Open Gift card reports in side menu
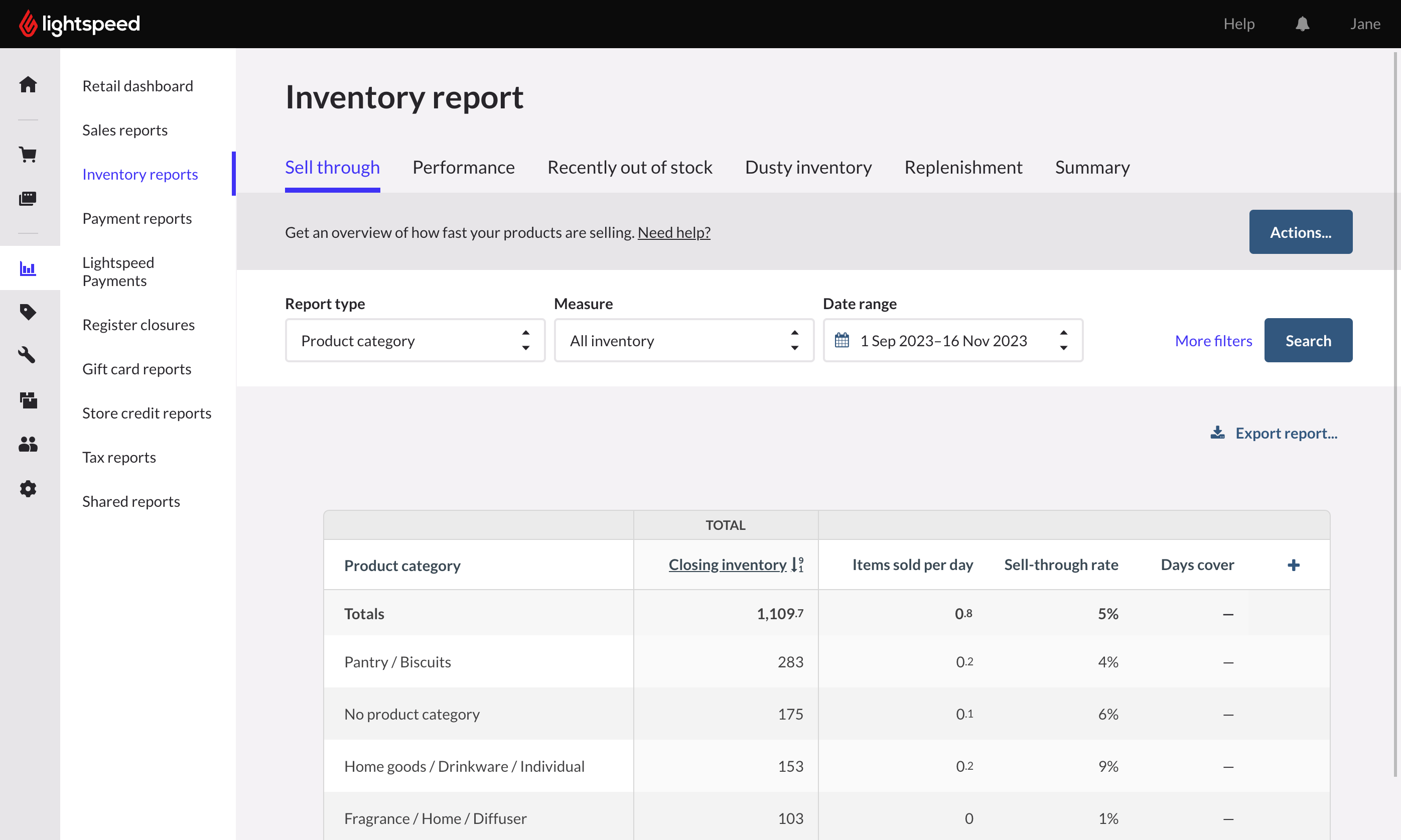Screen dimensions: 1401x840 point(137,368)
